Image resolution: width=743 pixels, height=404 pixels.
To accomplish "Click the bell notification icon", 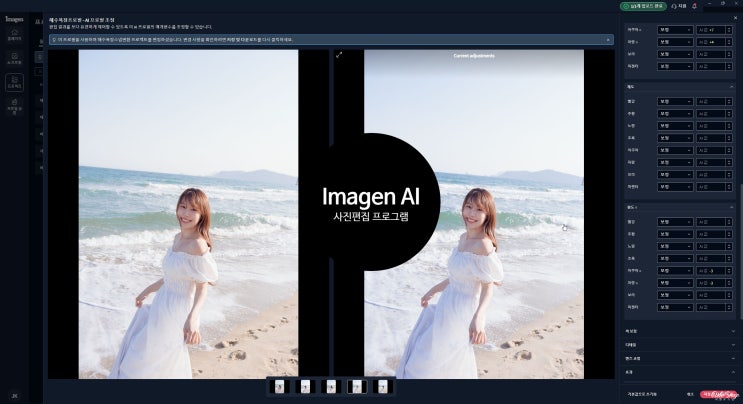I will tap(694, 6).
